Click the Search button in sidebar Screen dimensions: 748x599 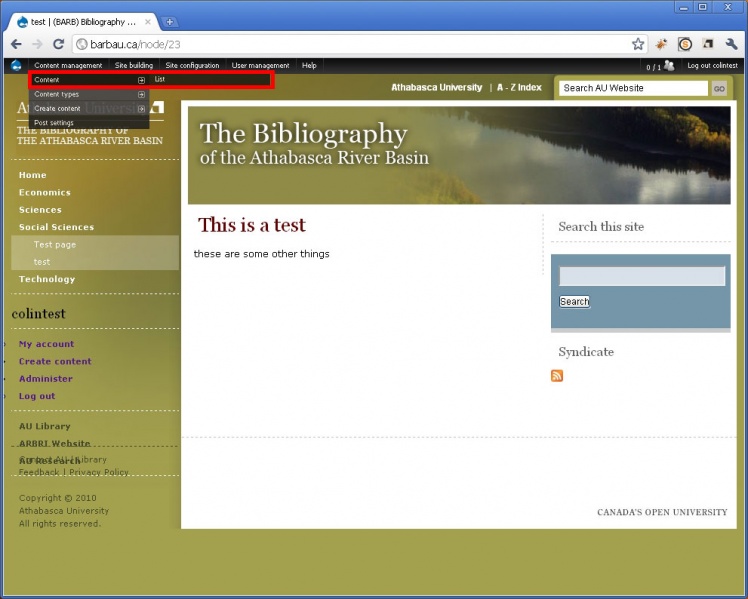click(x=574, y=301)
